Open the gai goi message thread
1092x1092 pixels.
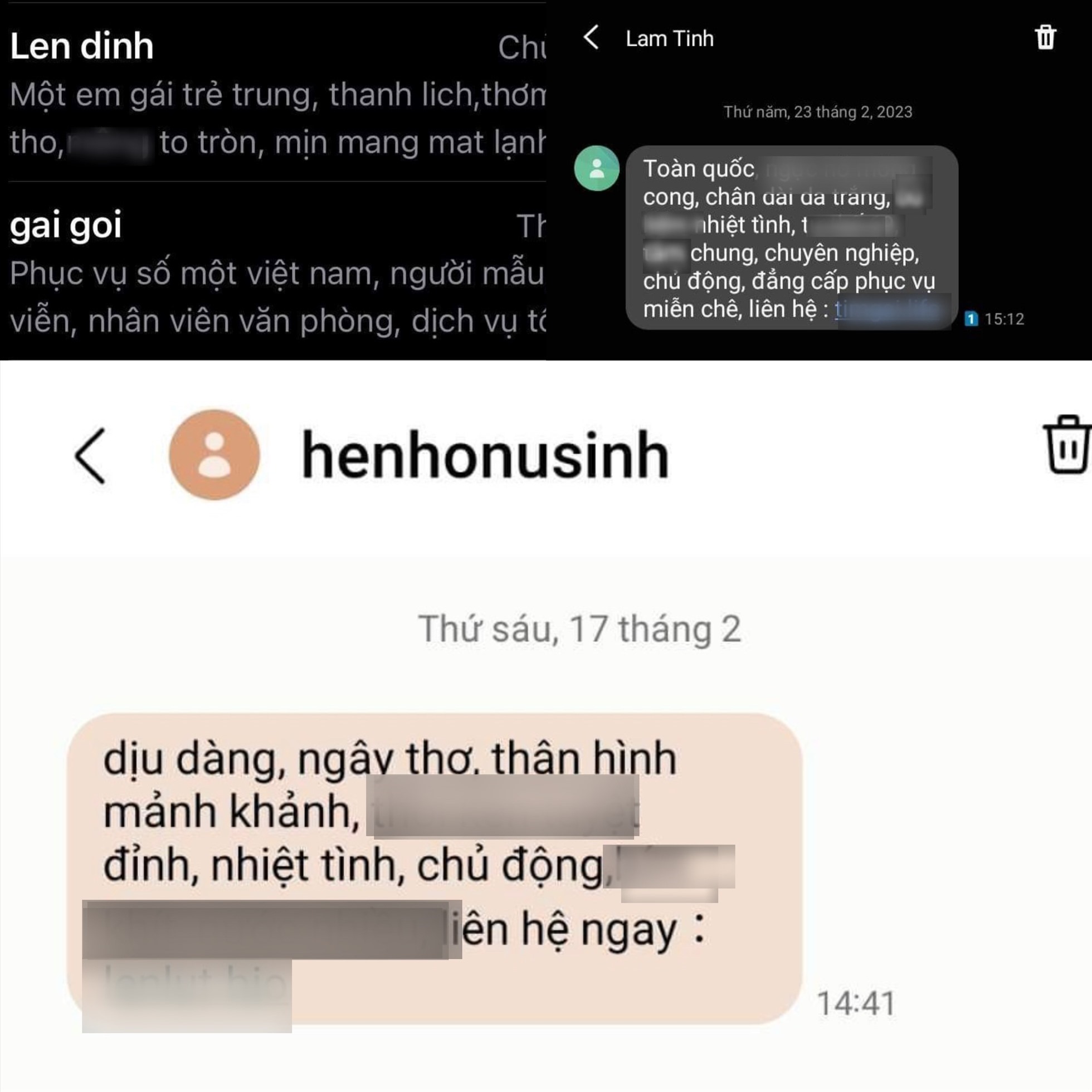[273, 271]
